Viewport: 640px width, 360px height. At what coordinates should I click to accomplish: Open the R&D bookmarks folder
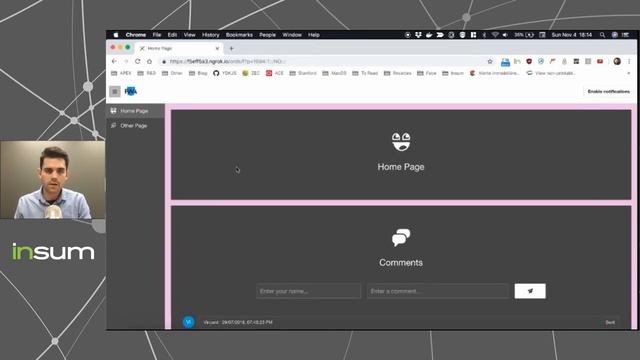tap(147, 73)
